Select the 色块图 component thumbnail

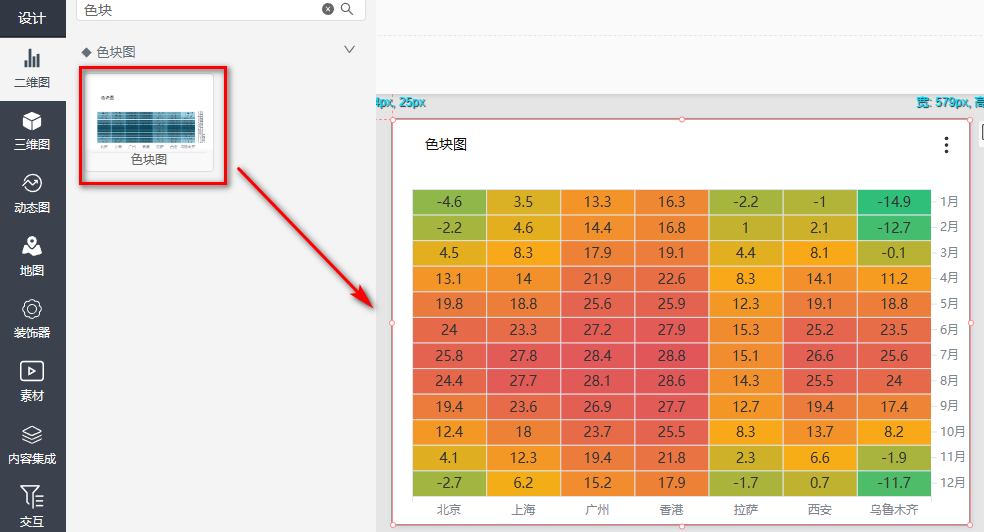click(149, 122)
